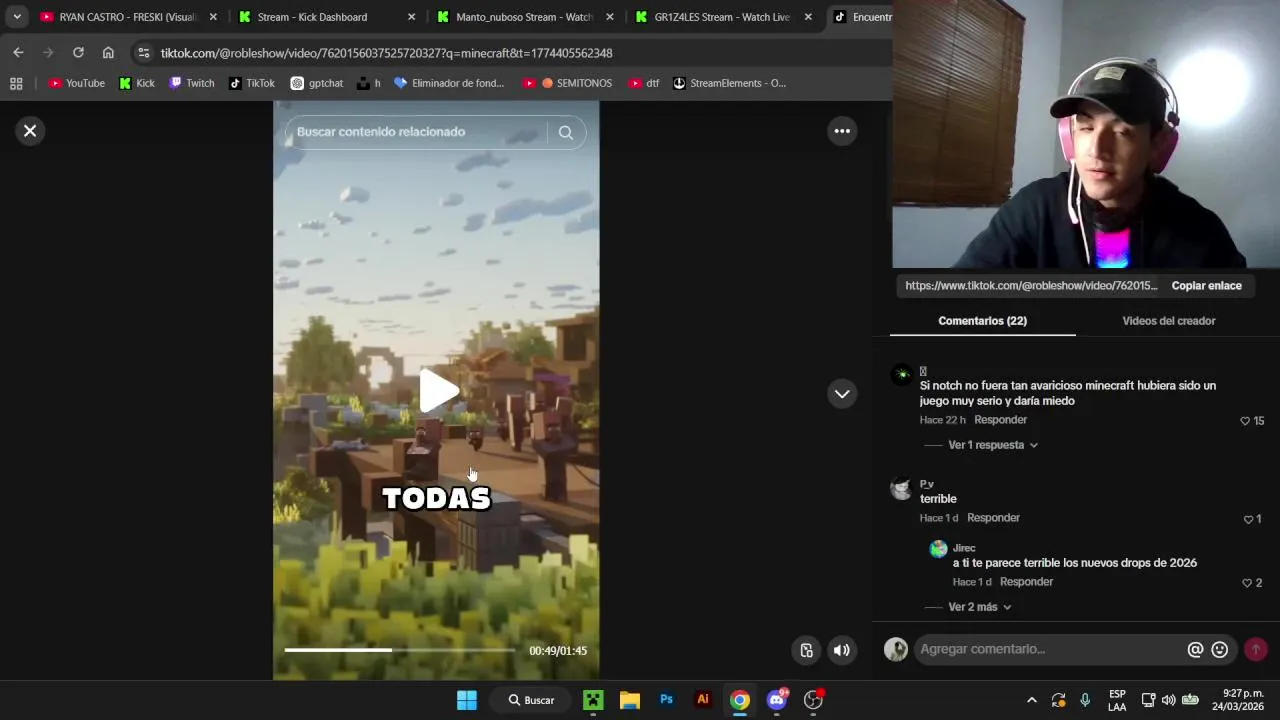Open SEMITONOS bookmark
1280x720 pixels.
[567, 83]
